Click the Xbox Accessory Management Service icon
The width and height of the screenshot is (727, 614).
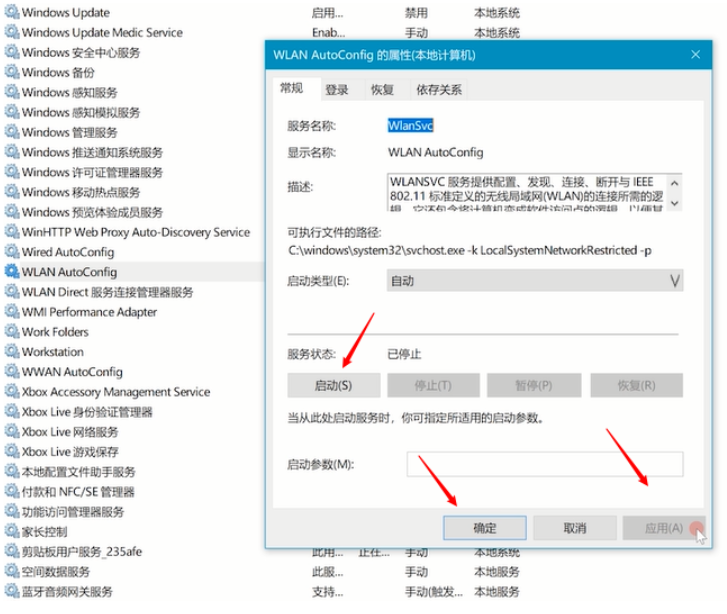coord(11,392)
